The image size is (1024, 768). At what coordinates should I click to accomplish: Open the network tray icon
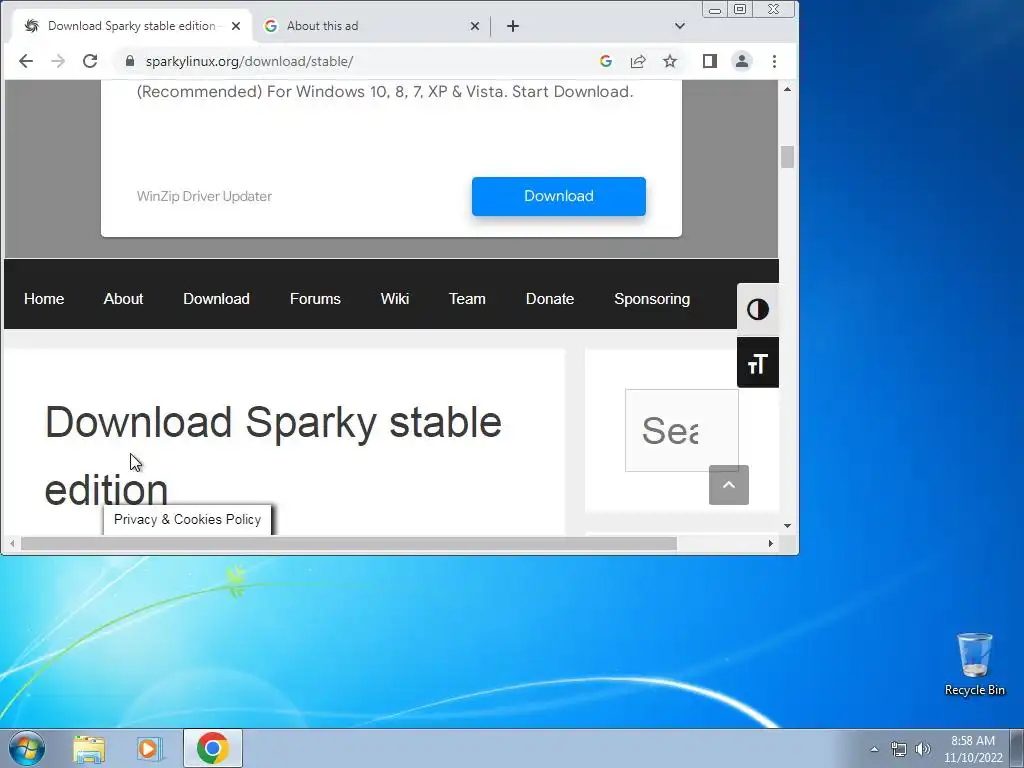(899, 749)
